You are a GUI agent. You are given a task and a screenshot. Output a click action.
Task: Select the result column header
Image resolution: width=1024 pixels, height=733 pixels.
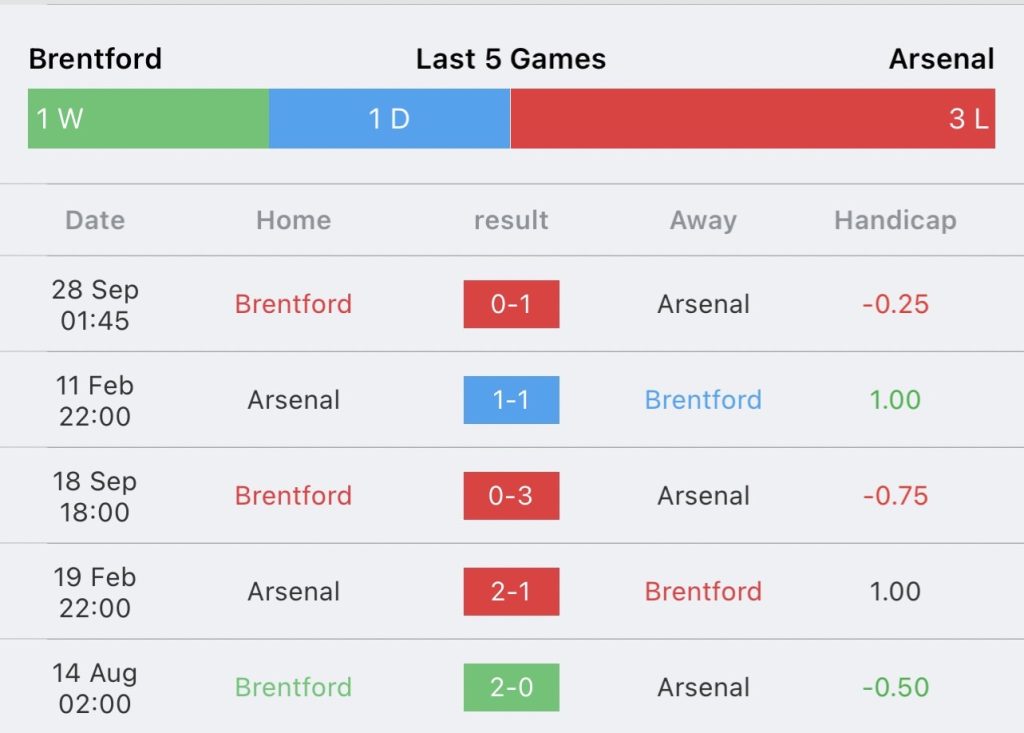pyautogui.click(x=511, y=220)
